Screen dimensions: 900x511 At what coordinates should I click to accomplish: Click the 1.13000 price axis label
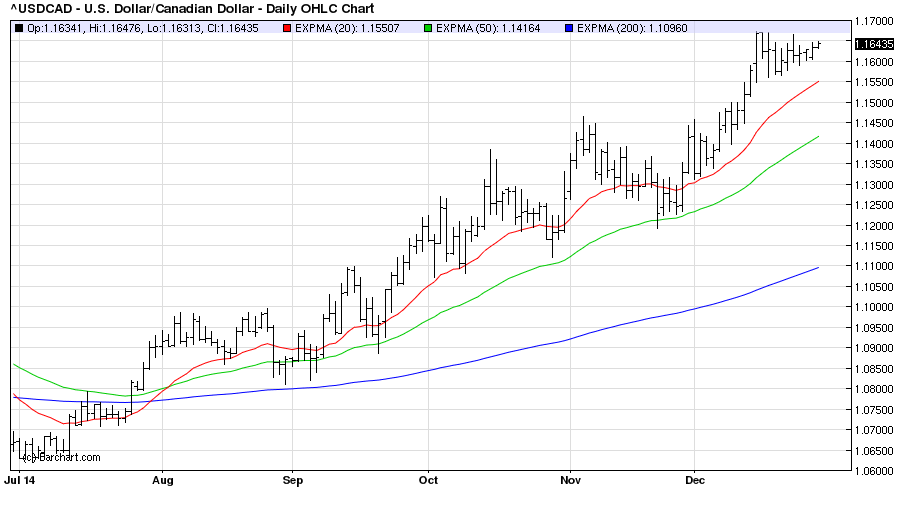point(874,185)
